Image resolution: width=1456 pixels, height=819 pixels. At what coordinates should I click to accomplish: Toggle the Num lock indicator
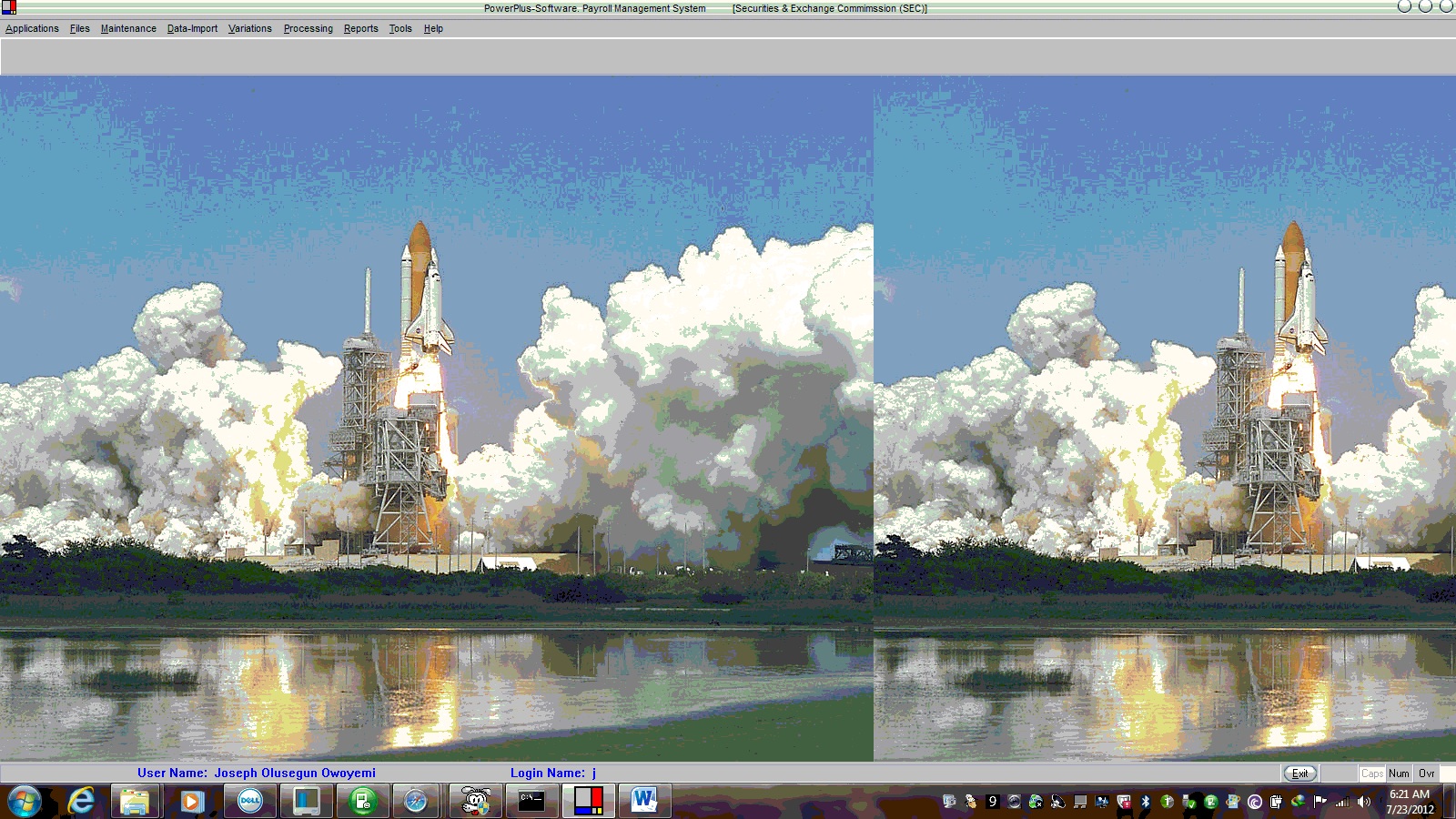tap(1399, 773)
